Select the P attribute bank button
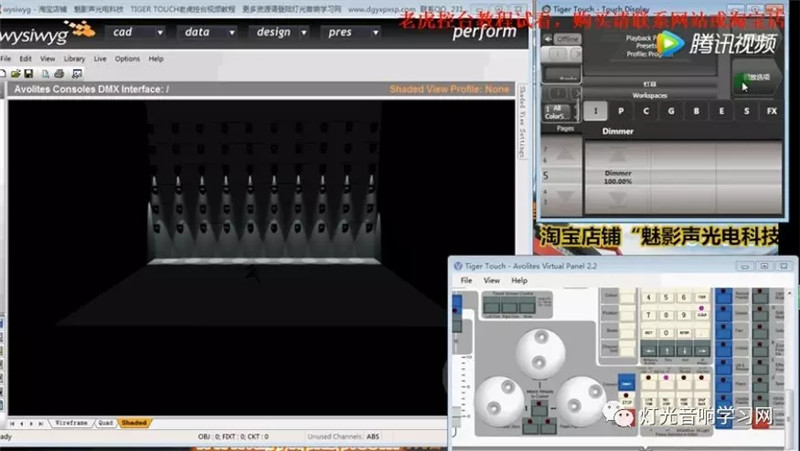800x451 pixels. tap(621, 111)
